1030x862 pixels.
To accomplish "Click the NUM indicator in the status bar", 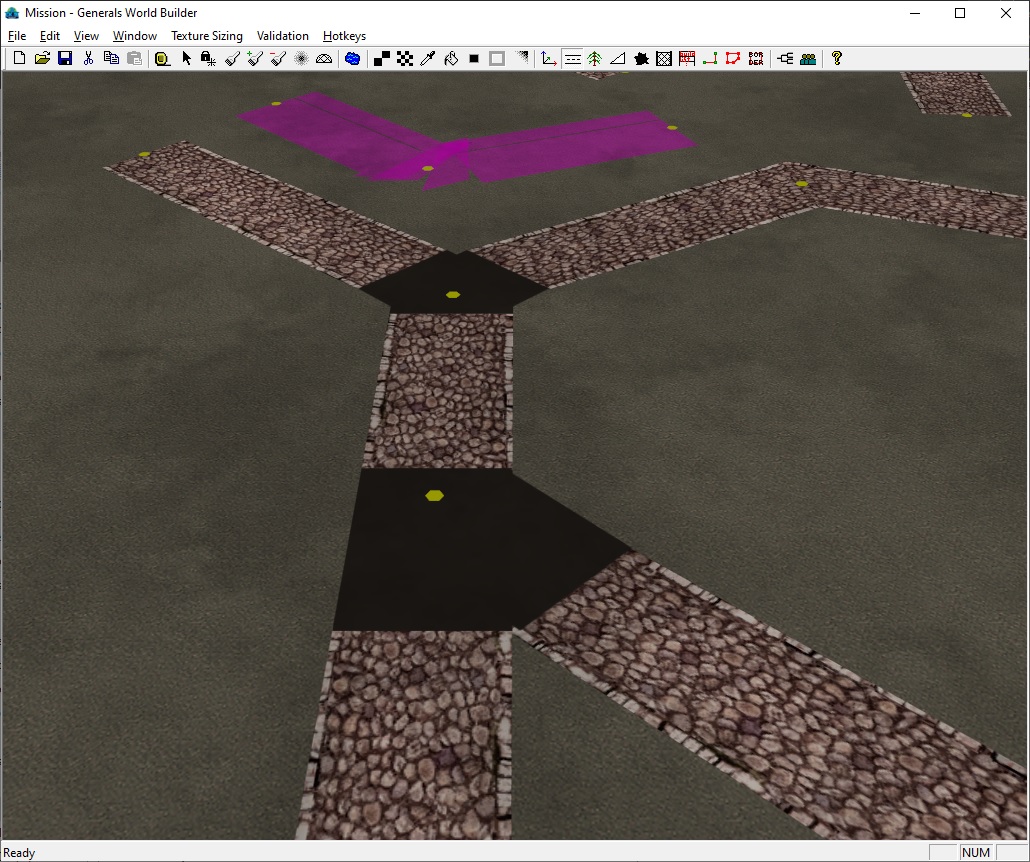I will pos(975,852).
